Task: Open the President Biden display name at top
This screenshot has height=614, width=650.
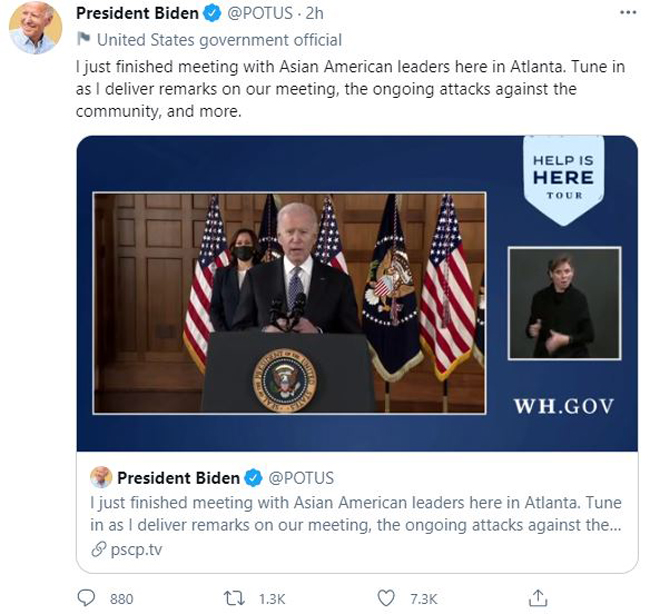Action: pyautogui.click(x=137, y=13)
